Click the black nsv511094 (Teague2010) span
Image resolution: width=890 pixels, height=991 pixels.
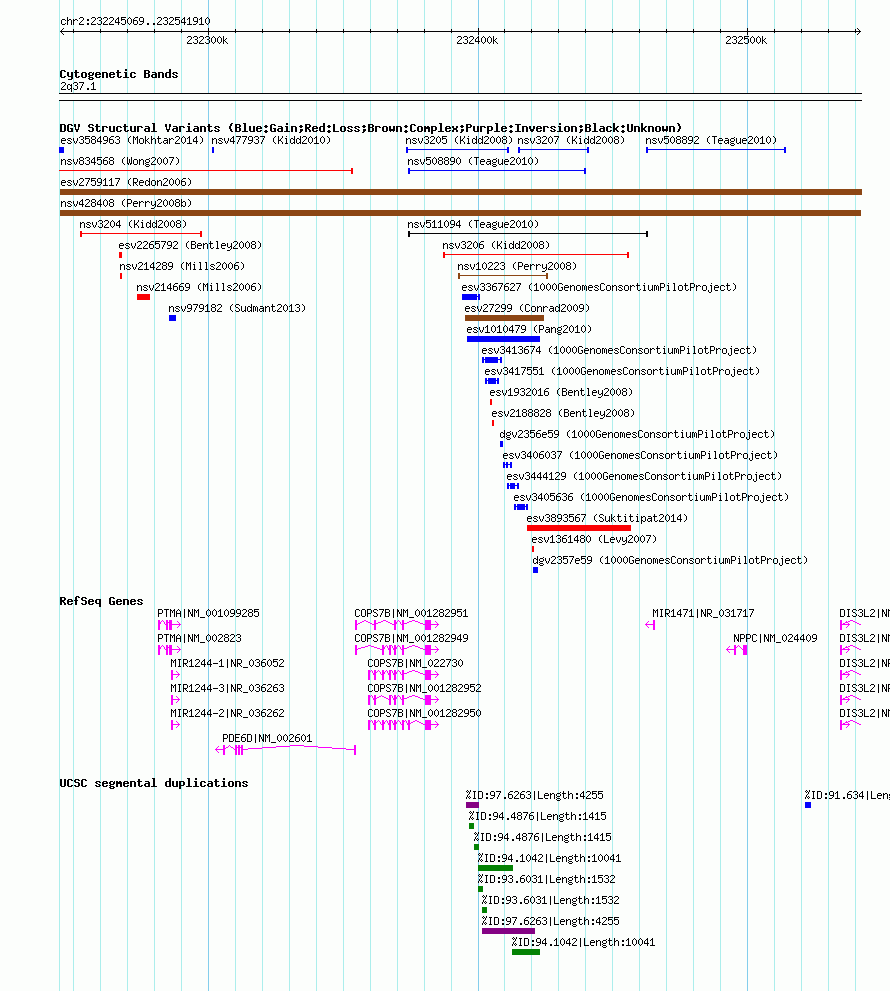528,234
